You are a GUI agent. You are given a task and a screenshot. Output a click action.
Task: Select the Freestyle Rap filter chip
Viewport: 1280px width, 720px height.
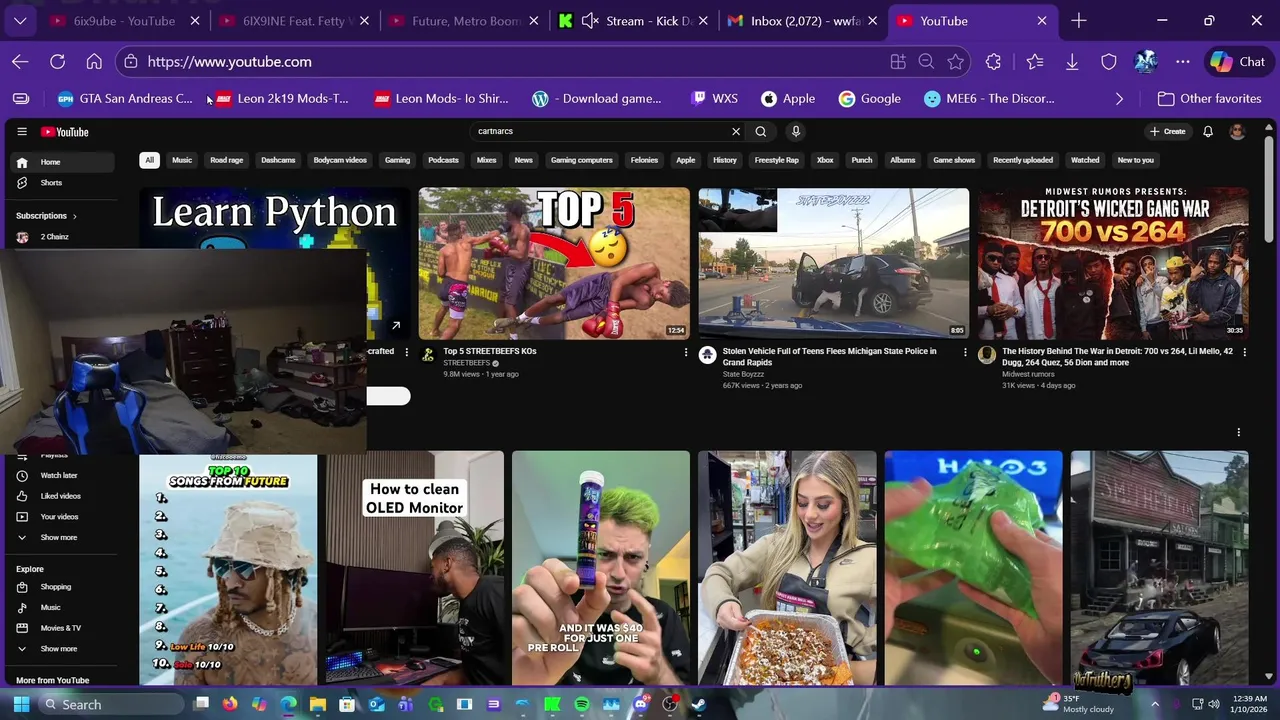point(777,160)
